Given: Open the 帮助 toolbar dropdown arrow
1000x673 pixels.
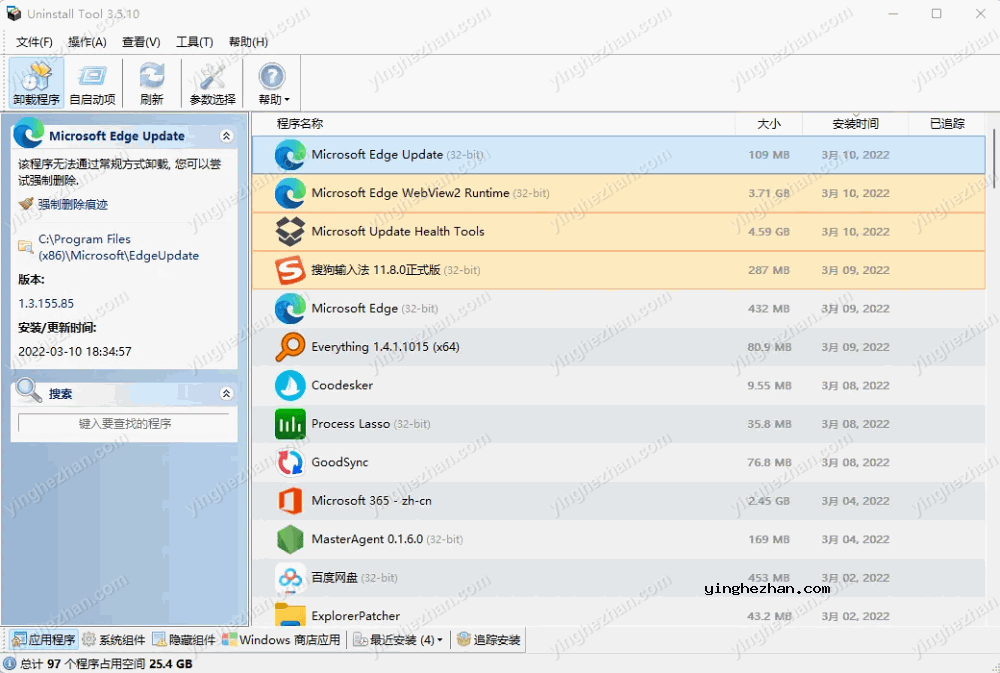Looking at the screenshot, I should (x=287, y=100).
